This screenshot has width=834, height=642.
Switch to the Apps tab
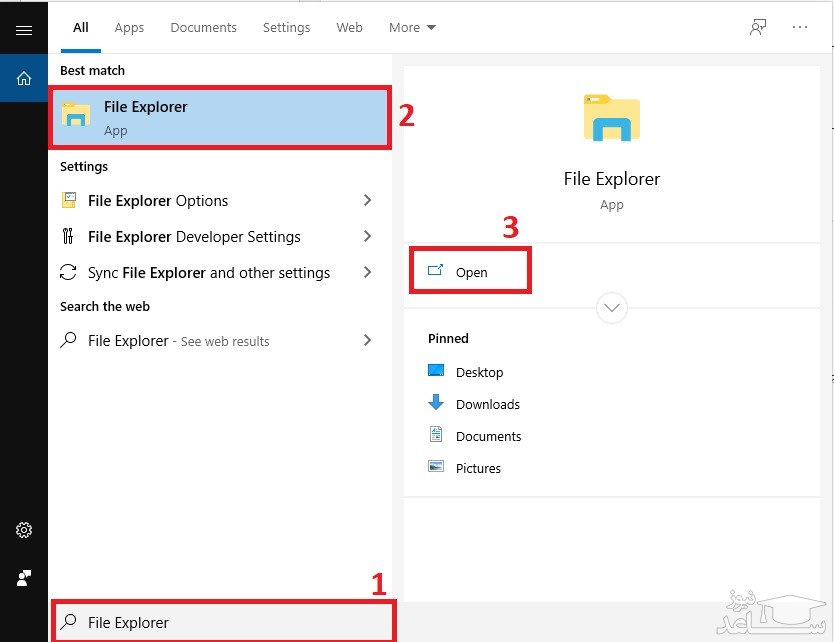tap(129, 28)
